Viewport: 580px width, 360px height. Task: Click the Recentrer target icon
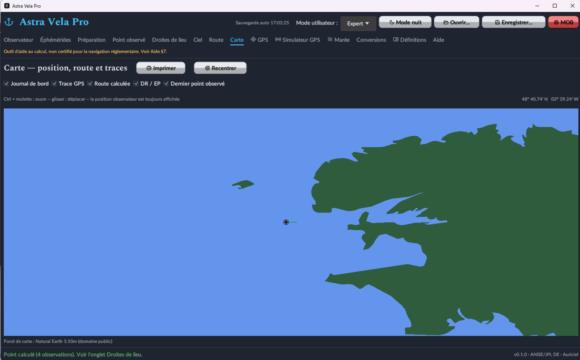[208, 68]
